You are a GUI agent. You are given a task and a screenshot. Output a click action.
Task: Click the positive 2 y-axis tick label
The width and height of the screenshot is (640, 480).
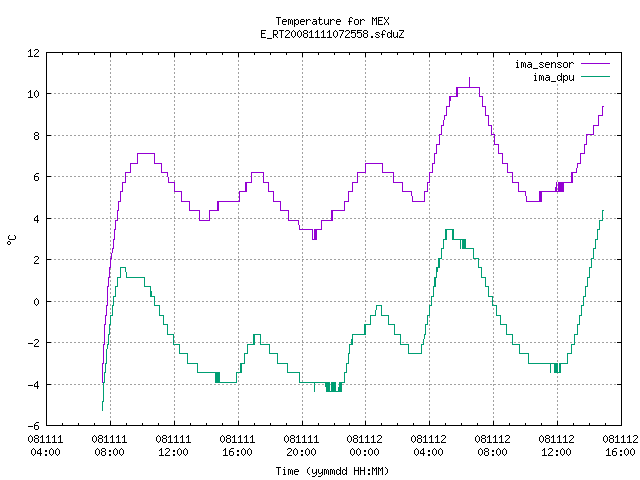coord(36,260)
